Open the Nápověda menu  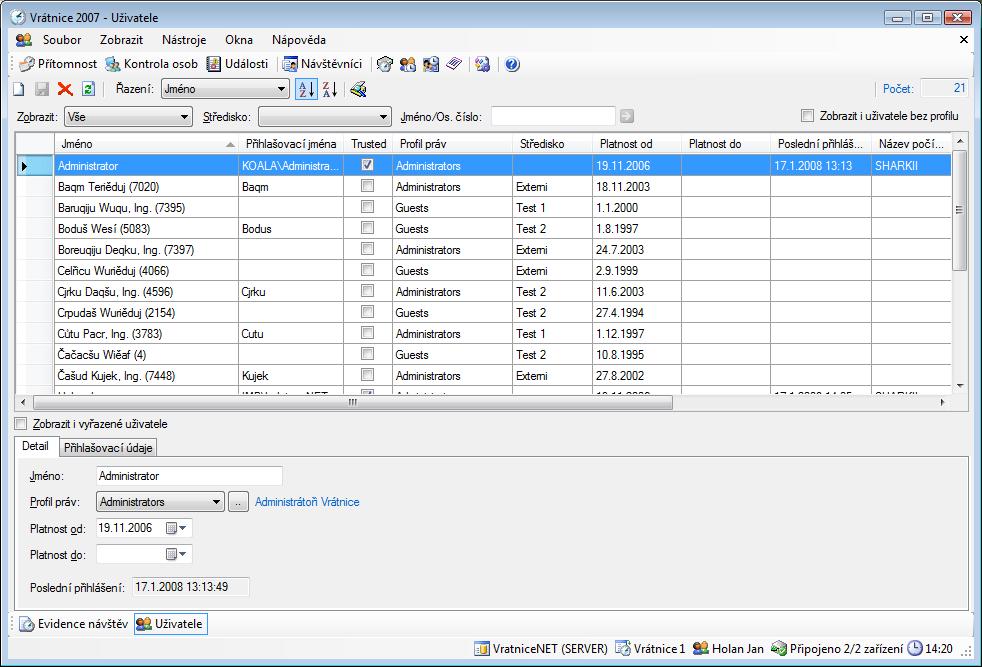(x=299, y=40)
